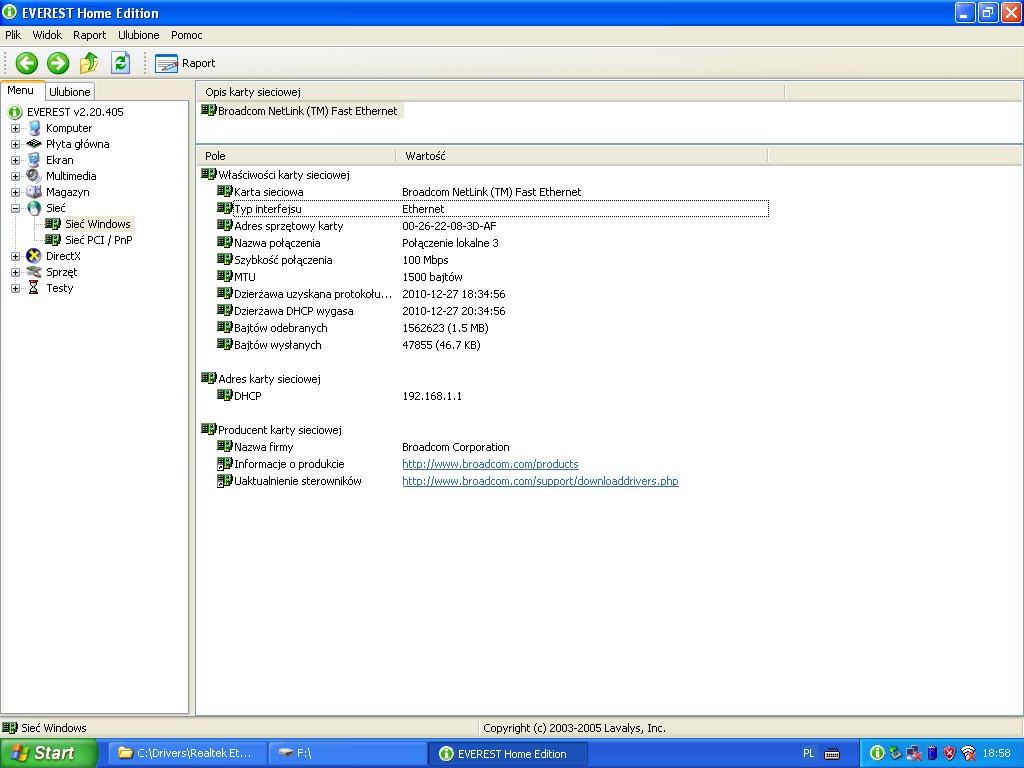Open the Broadcom driver download link
This screenshot has width=1024, height=768.
tap(540, 481)
